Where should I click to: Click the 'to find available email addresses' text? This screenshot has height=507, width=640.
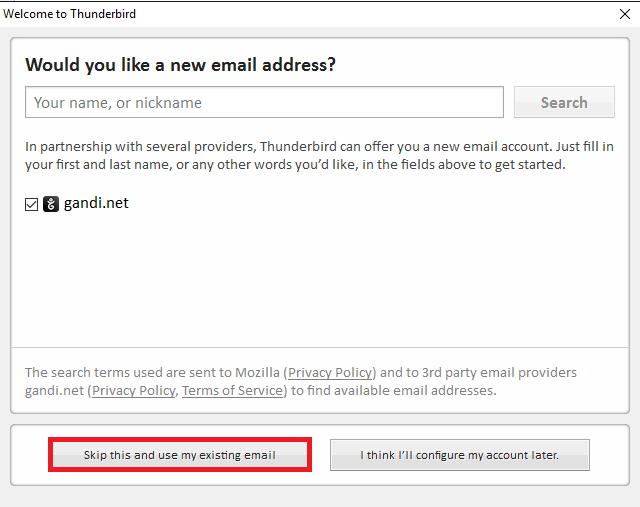[393, 390]
